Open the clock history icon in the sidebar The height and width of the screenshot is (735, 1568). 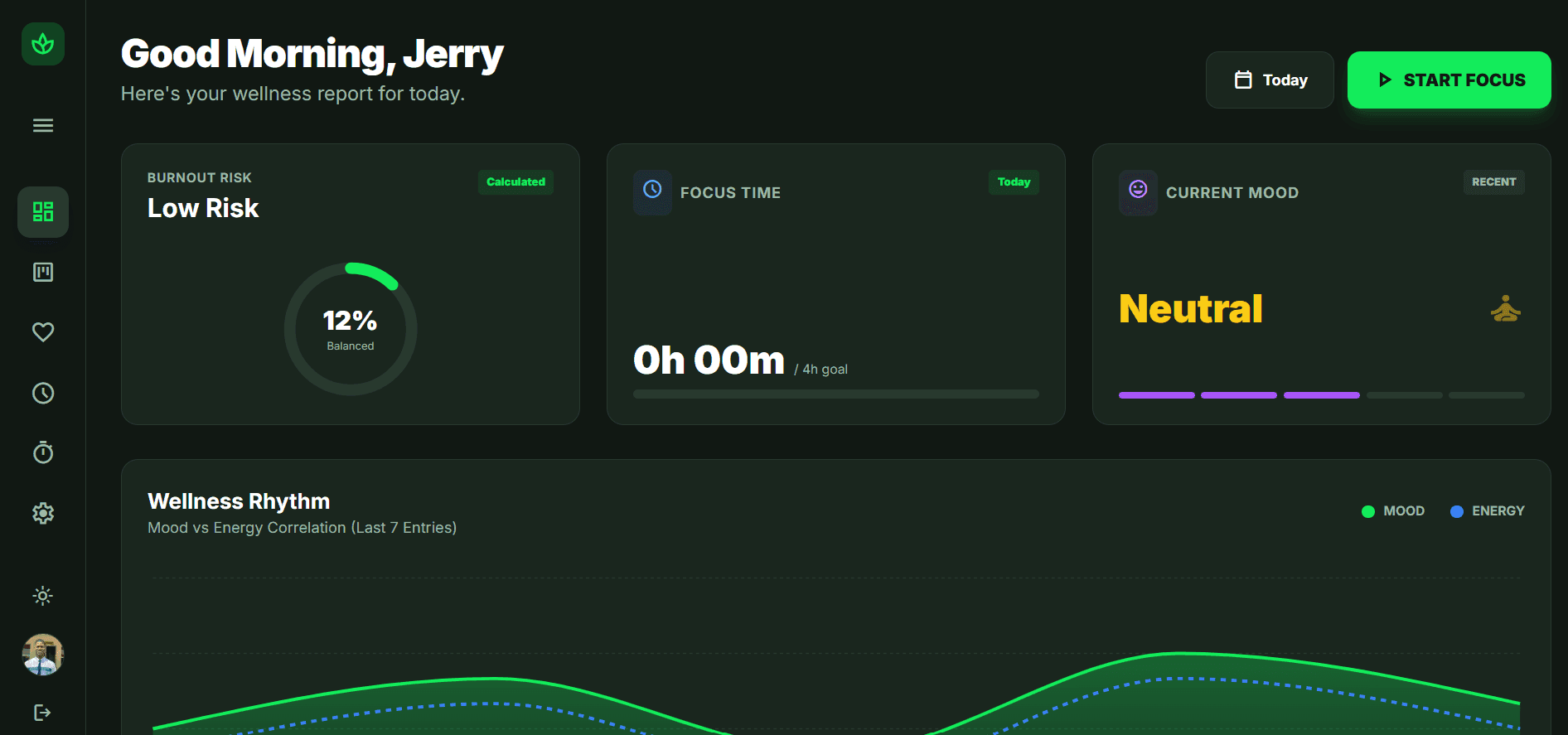(x=43, y=393)
